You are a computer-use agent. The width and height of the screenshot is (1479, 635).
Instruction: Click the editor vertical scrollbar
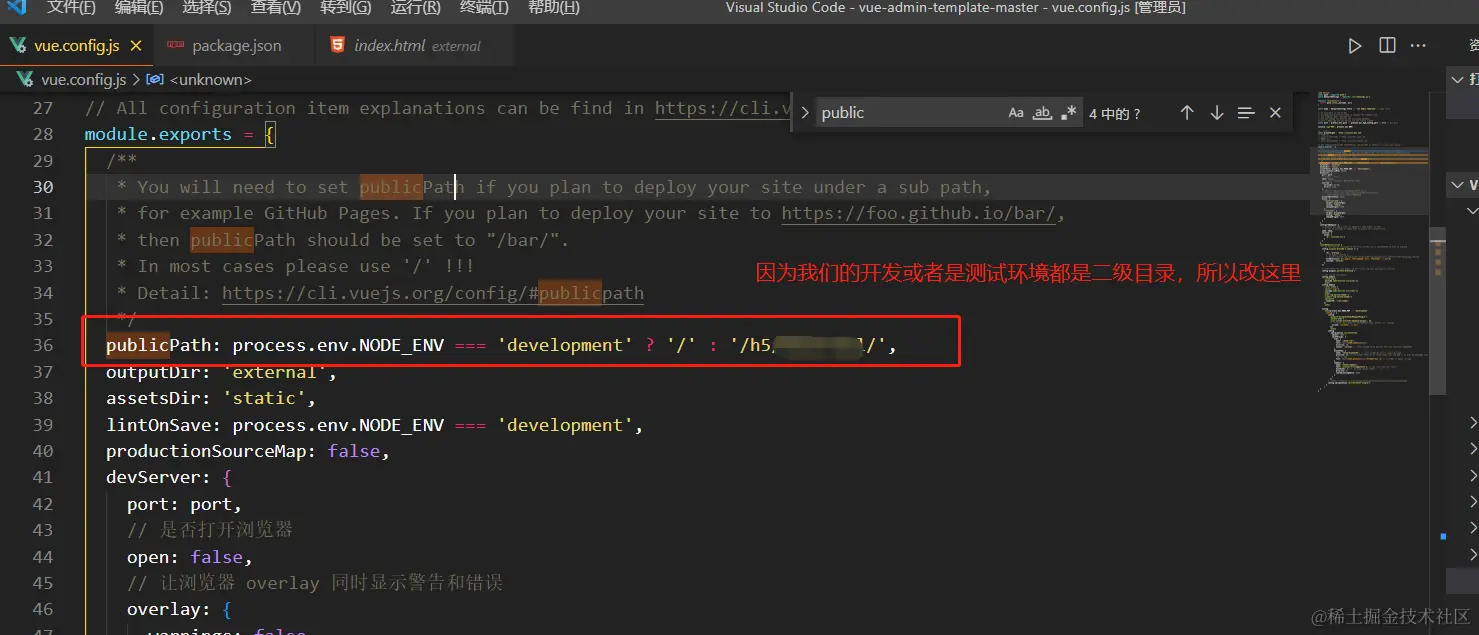1437,310
